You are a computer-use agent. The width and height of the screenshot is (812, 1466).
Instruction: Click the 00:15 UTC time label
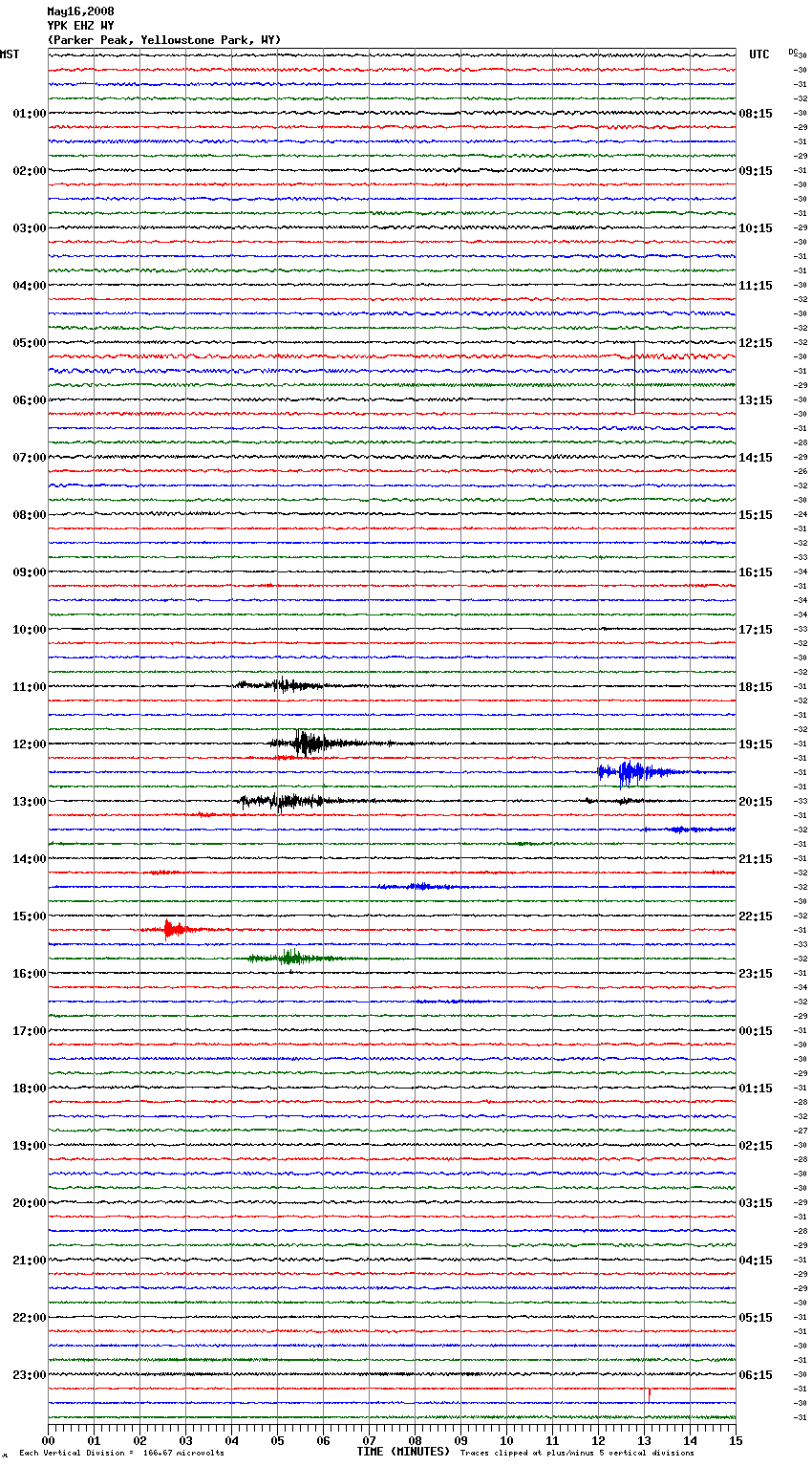756,1031
